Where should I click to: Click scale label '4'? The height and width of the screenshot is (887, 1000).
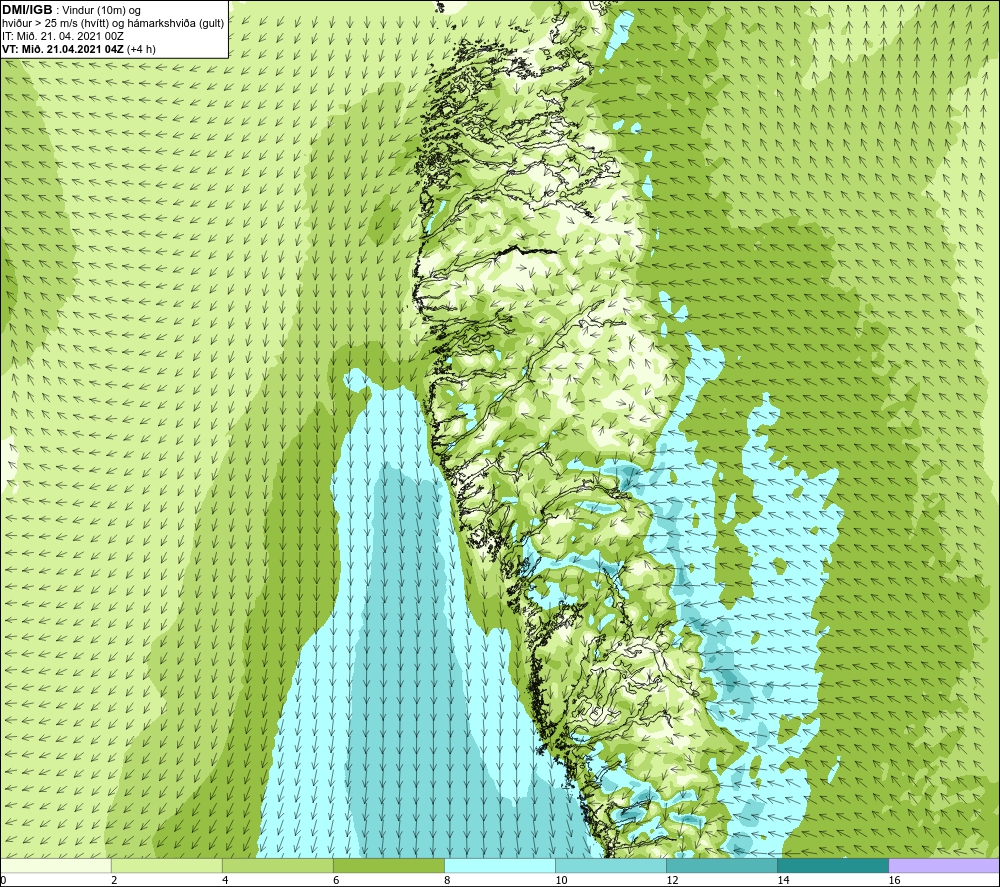tap(225, 881)
